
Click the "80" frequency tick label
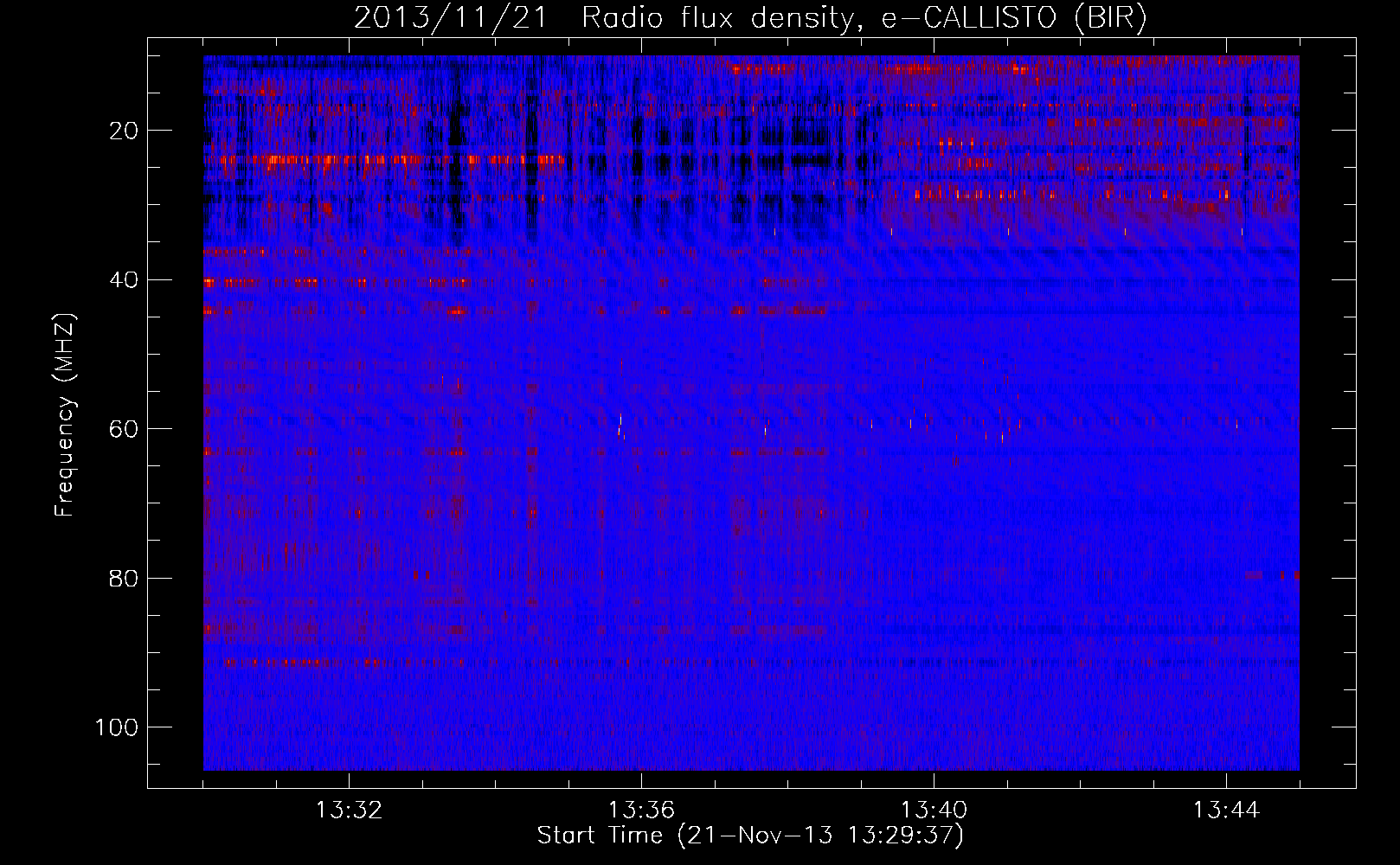coord(125,578)
